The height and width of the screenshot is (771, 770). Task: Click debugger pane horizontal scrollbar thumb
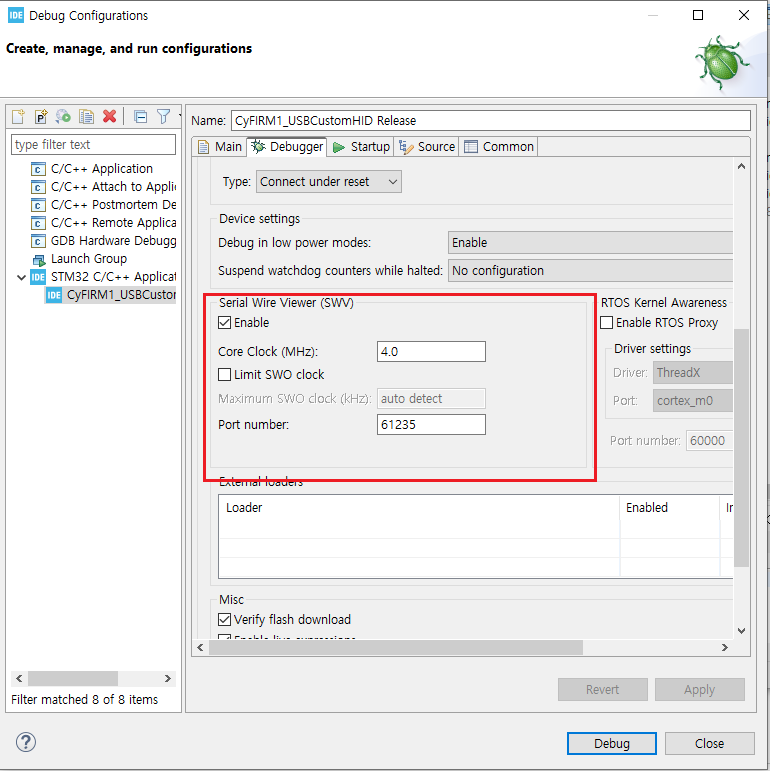point(396,648)
